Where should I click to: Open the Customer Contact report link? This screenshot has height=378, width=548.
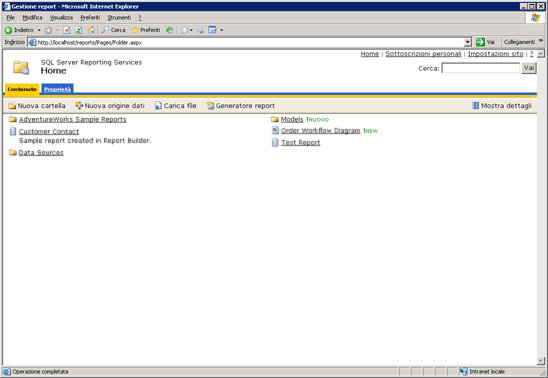coord(49,131)
